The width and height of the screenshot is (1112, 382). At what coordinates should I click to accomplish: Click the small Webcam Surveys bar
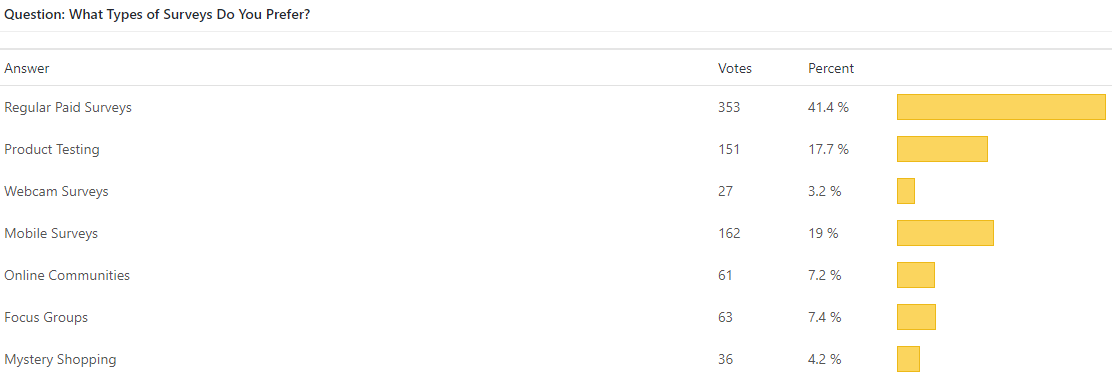[906, 191]
